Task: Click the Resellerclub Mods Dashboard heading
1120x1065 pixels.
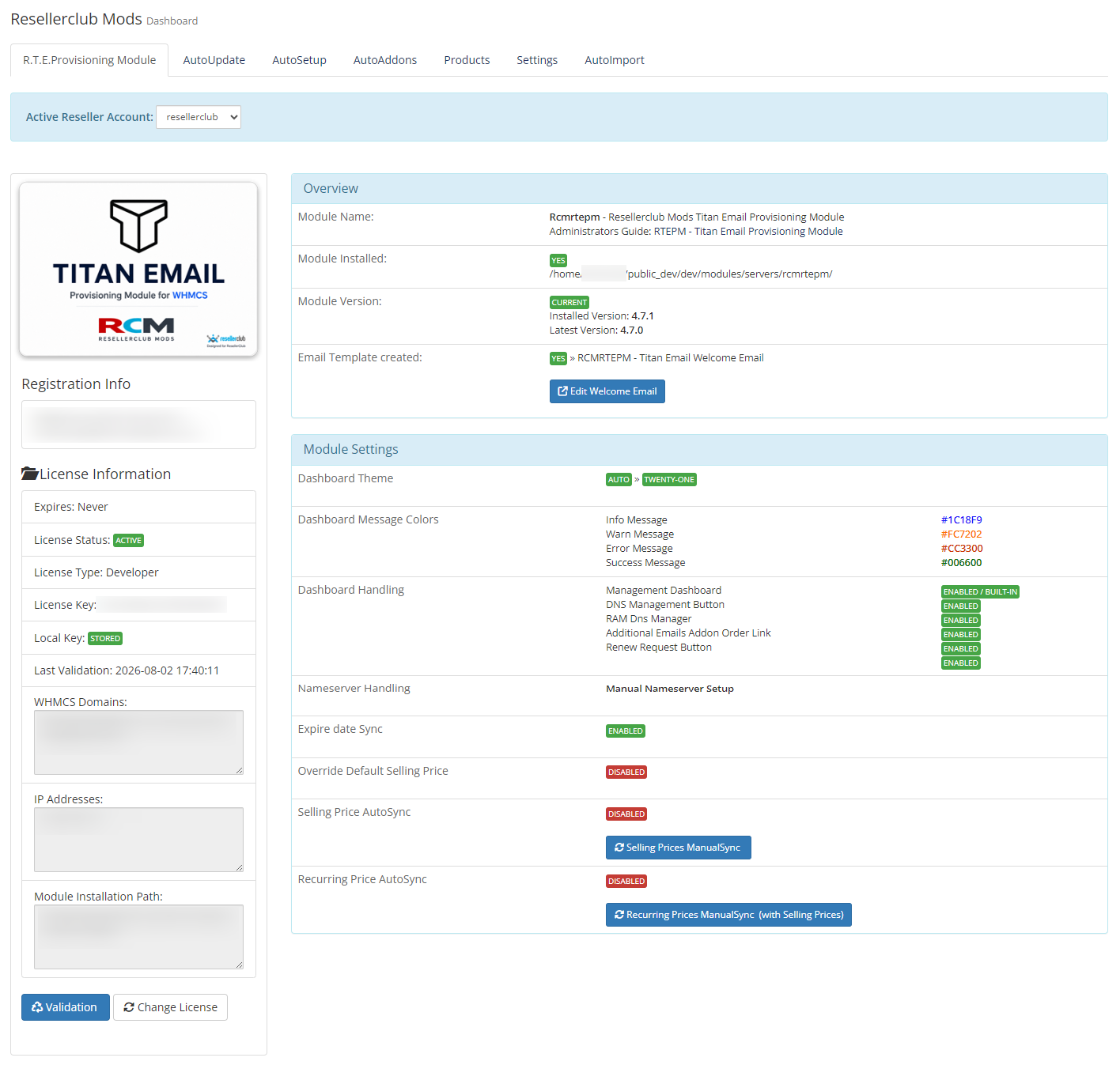Action: [104, 20]
